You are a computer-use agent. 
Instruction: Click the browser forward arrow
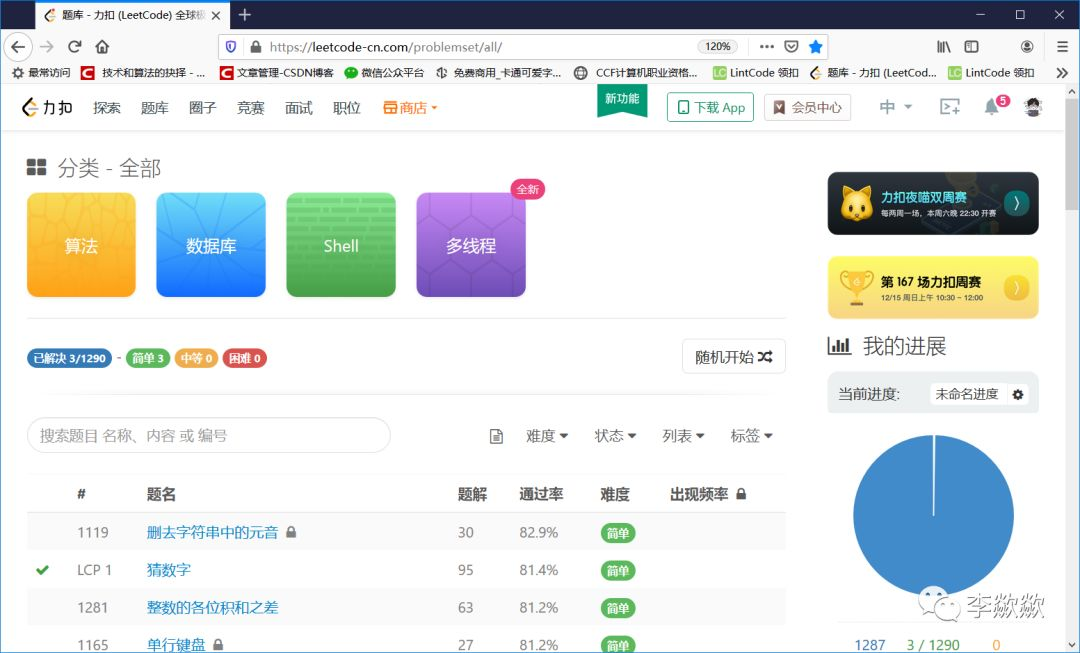[x=47, y=47]
